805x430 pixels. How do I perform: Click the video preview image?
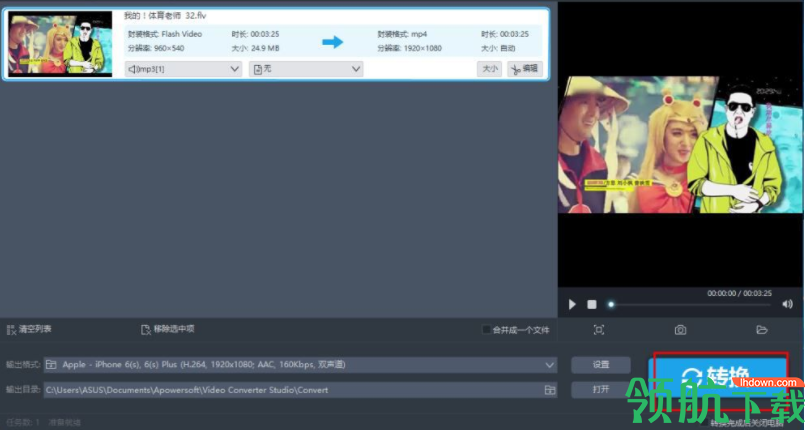pyautogui.click(x=681, y=145)
